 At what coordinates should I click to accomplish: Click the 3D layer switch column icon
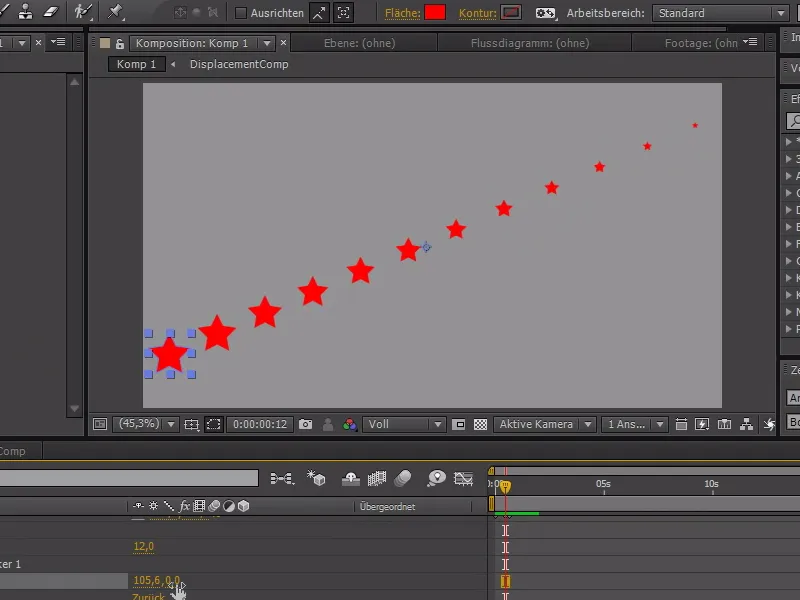click(x=243, y=506)
